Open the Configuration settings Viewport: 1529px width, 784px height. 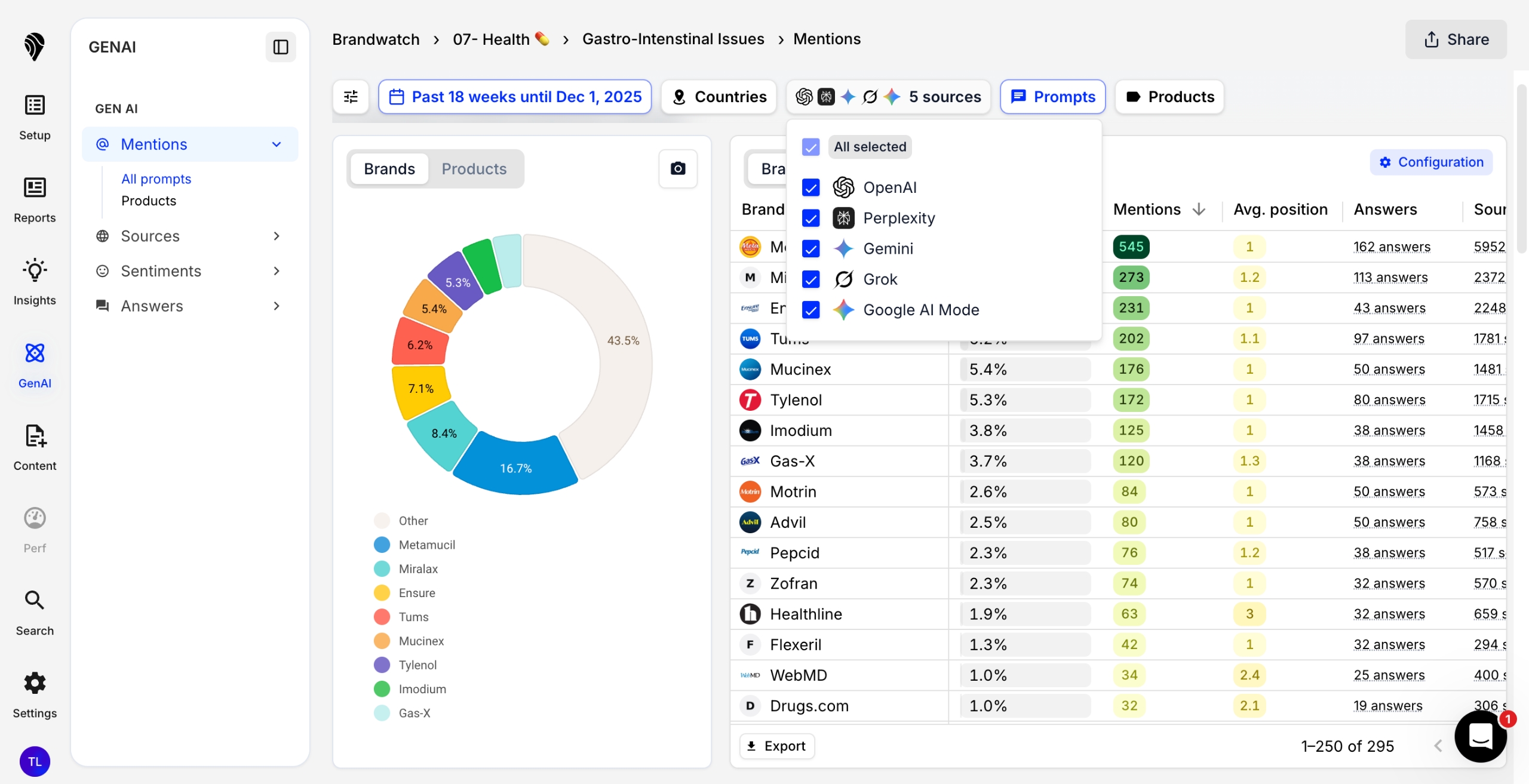click(x=1432, y=162)
